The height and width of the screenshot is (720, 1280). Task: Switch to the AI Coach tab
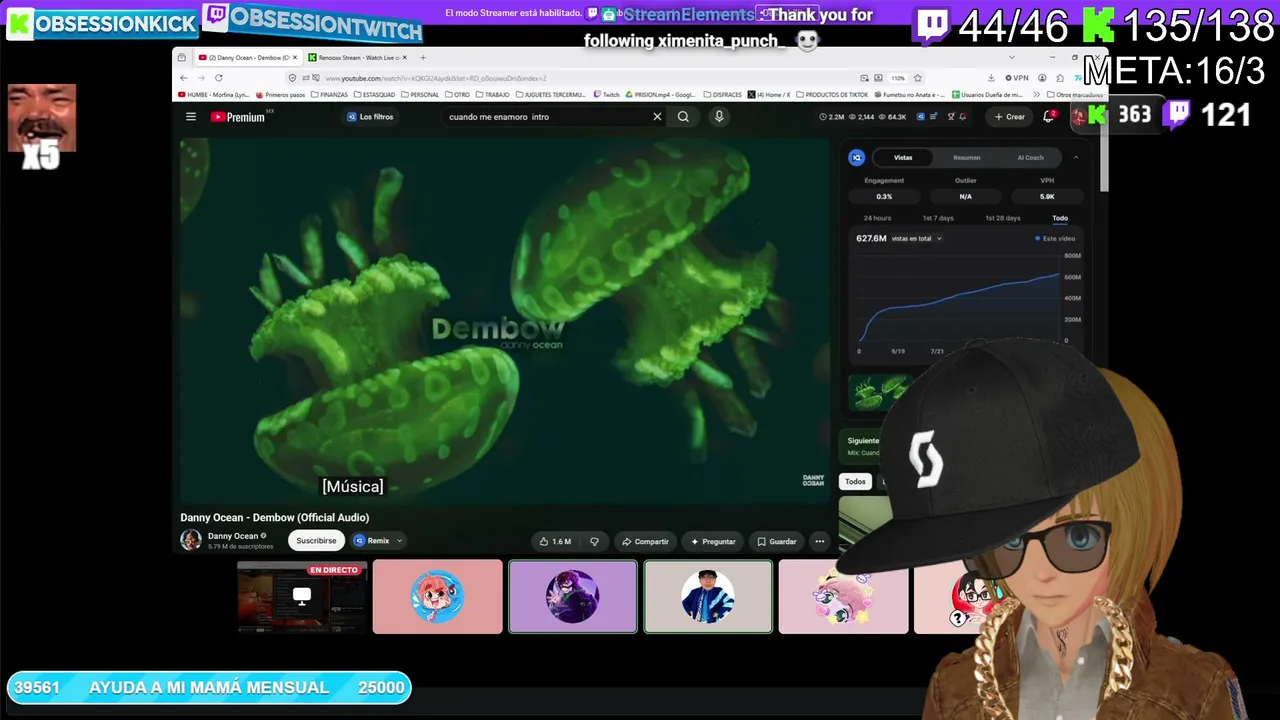pyautogui.click(x=1030, y=157)
